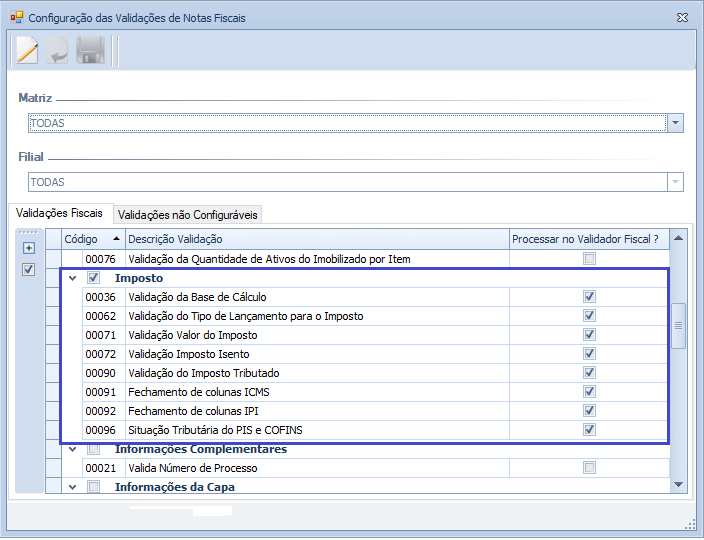Open the Matriz dropdown list
The height and width of the screenshot is (540, 704).
pyautogui.click(x=675, y=123)
